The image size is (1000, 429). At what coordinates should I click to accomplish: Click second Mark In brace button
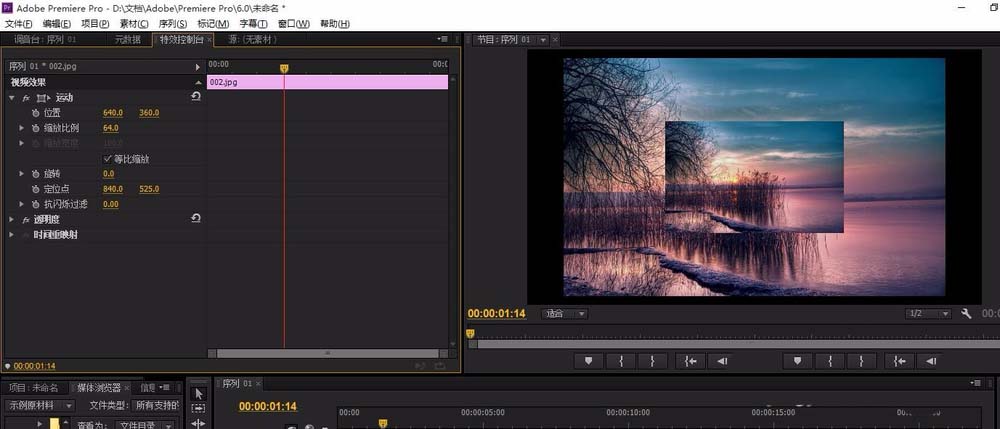[x=830, y=361]
